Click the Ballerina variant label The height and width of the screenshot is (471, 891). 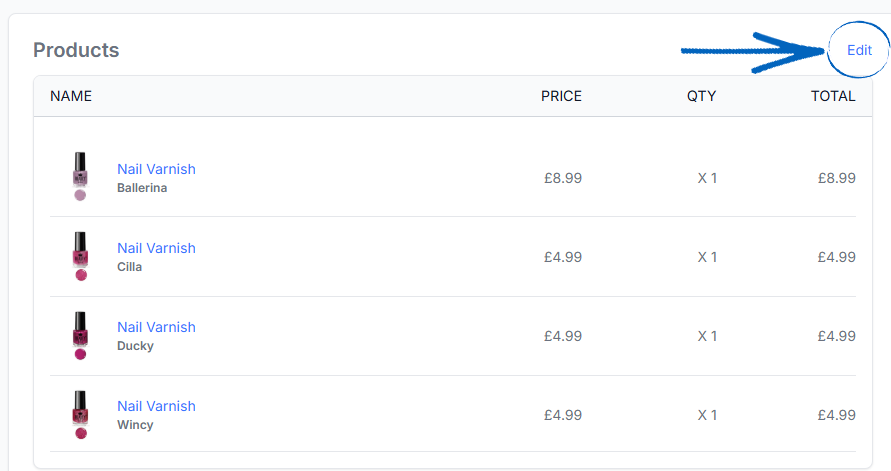tap(142, 187)
